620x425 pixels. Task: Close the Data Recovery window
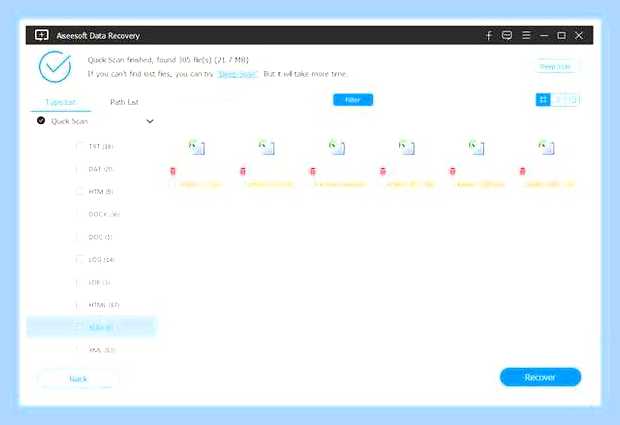click(579, 36)
